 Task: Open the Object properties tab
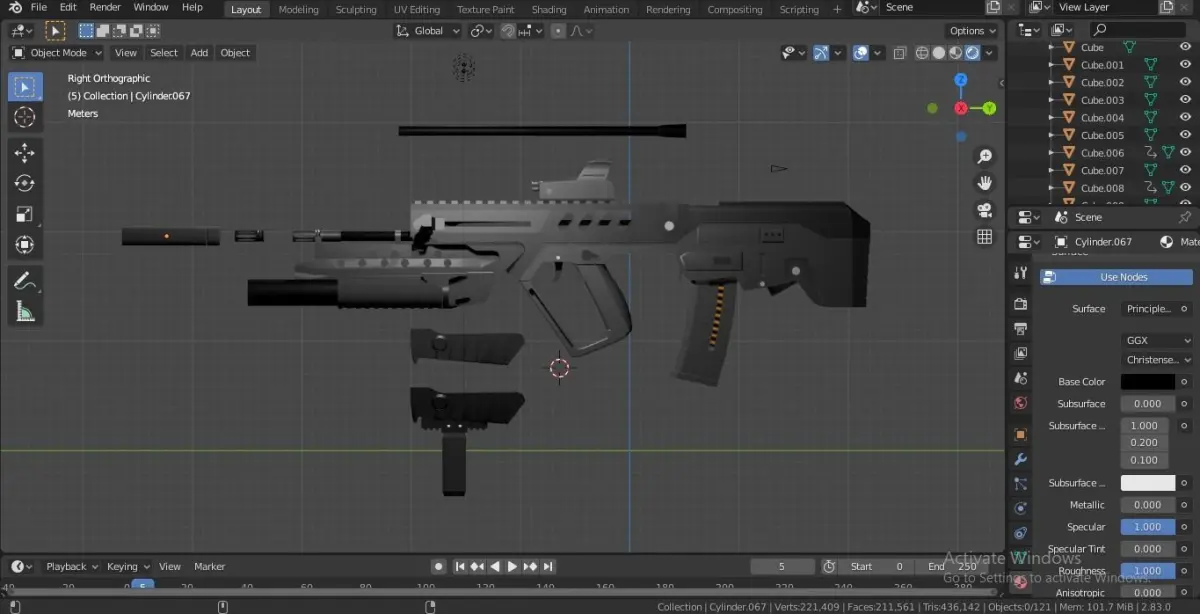click(x=1020, y=434)
